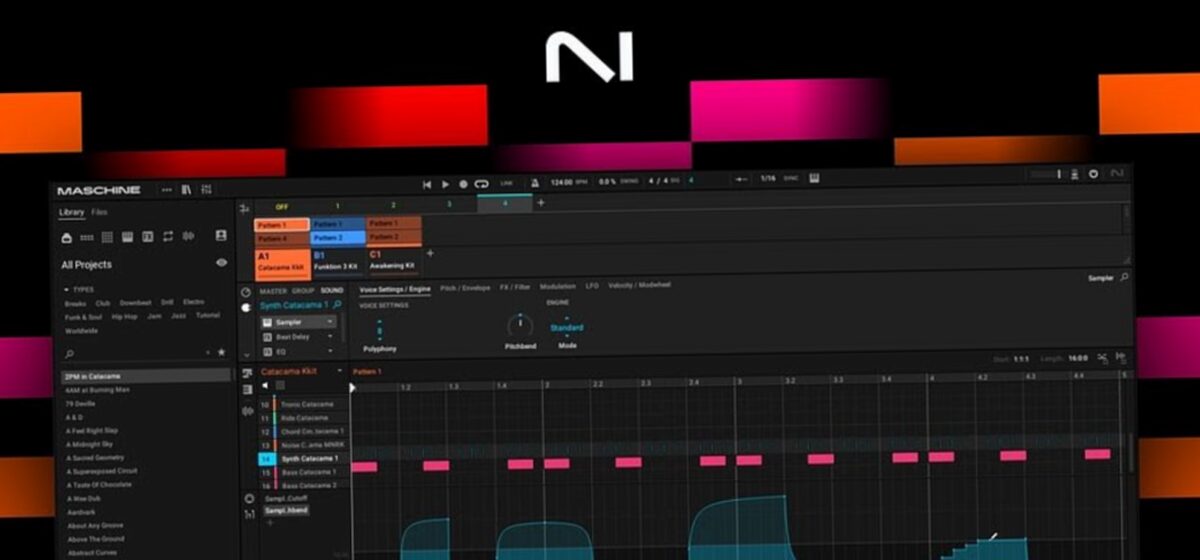Screen dimensions: 1200x560
Task: Switch to the GROUP tab
Action: pos(302,291)
